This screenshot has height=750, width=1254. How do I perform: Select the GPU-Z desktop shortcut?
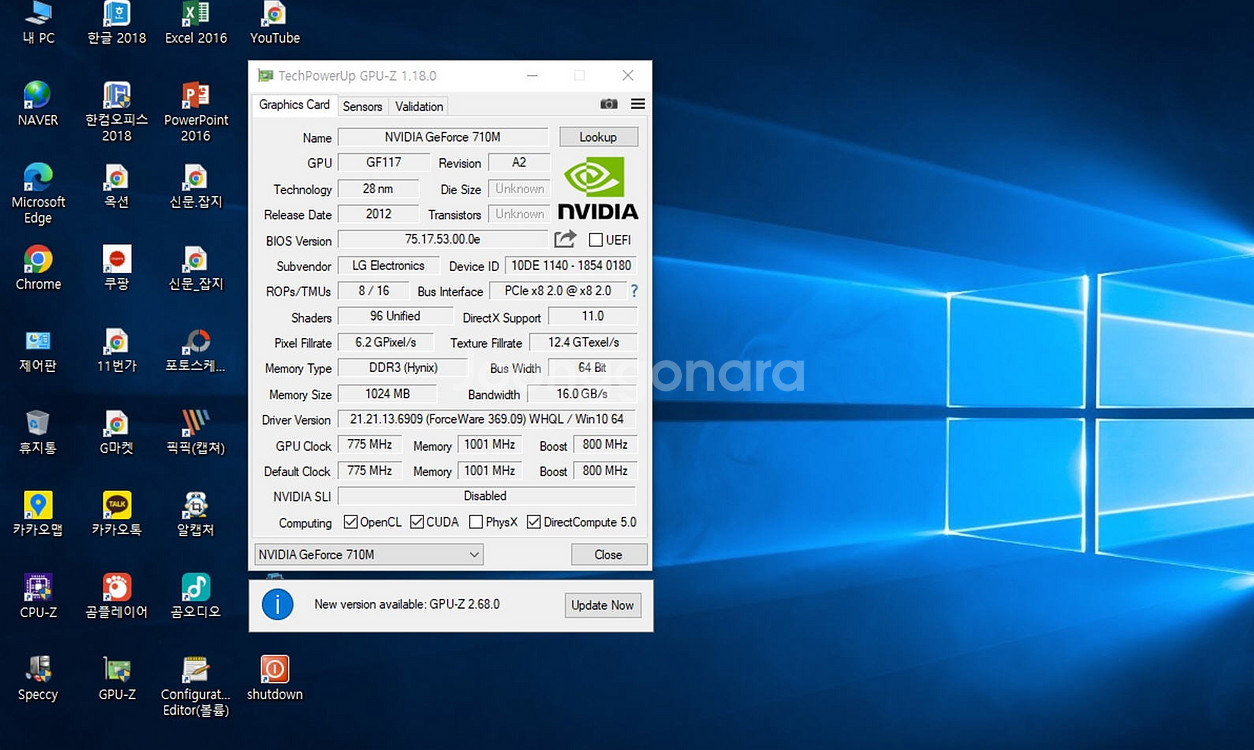[116, 678]
